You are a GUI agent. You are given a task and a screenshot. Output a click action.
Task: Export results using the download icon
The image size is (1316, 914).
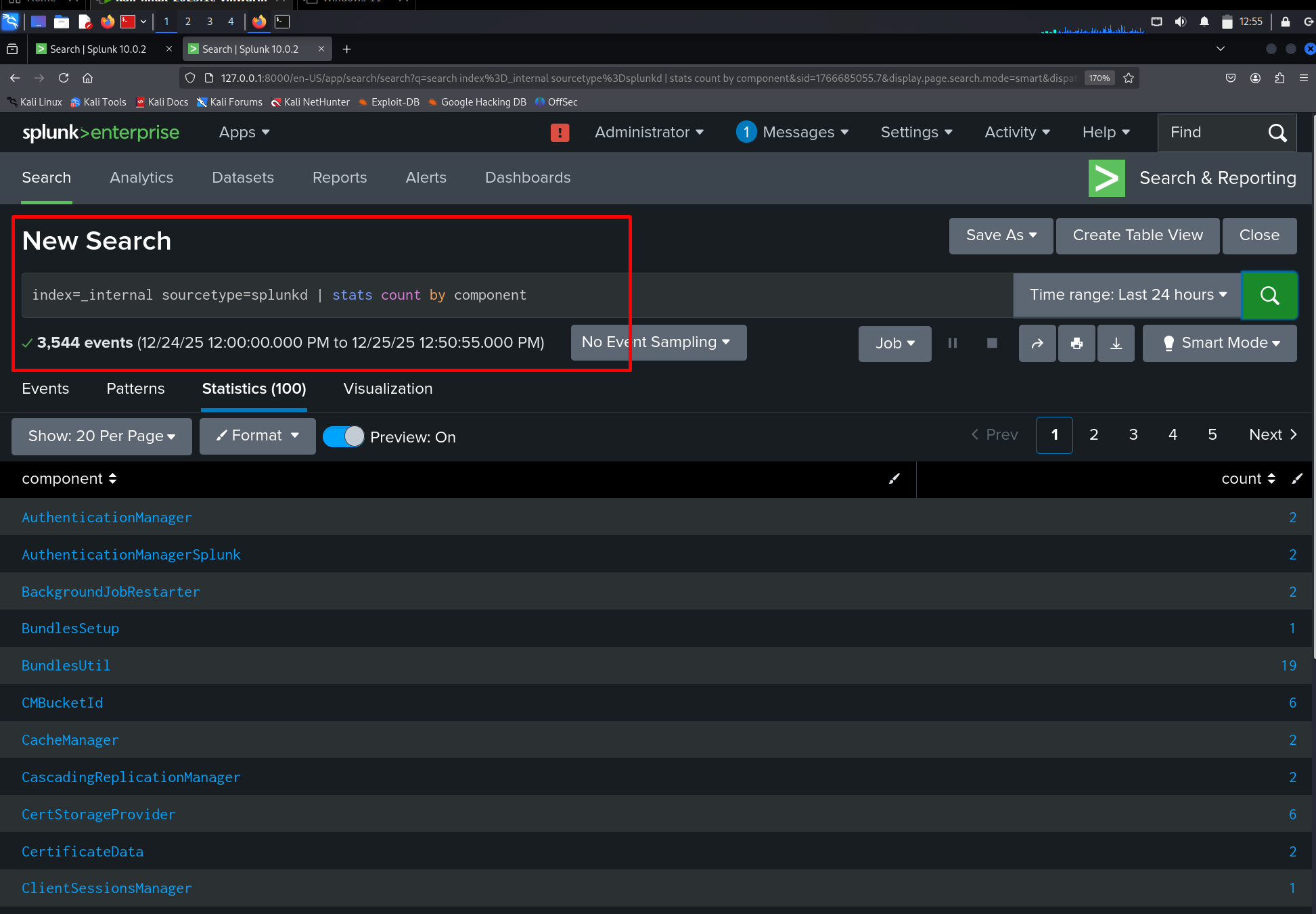pyautogui.click(x=1116, y=343)
